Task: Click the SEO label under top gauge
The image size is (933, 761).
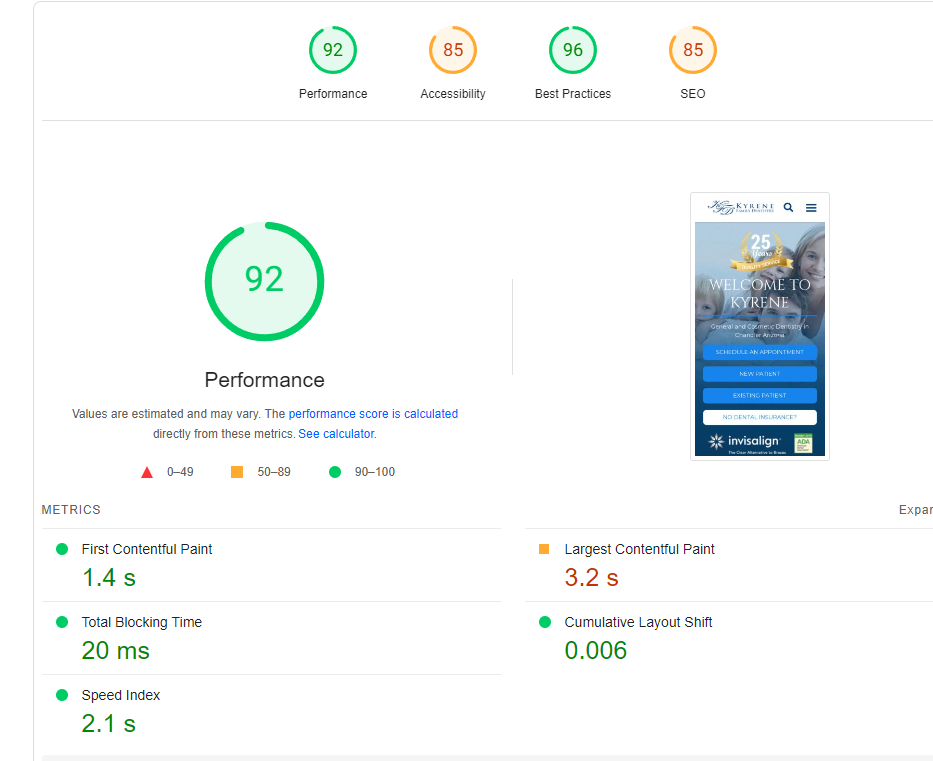Action: click(693, 94)
